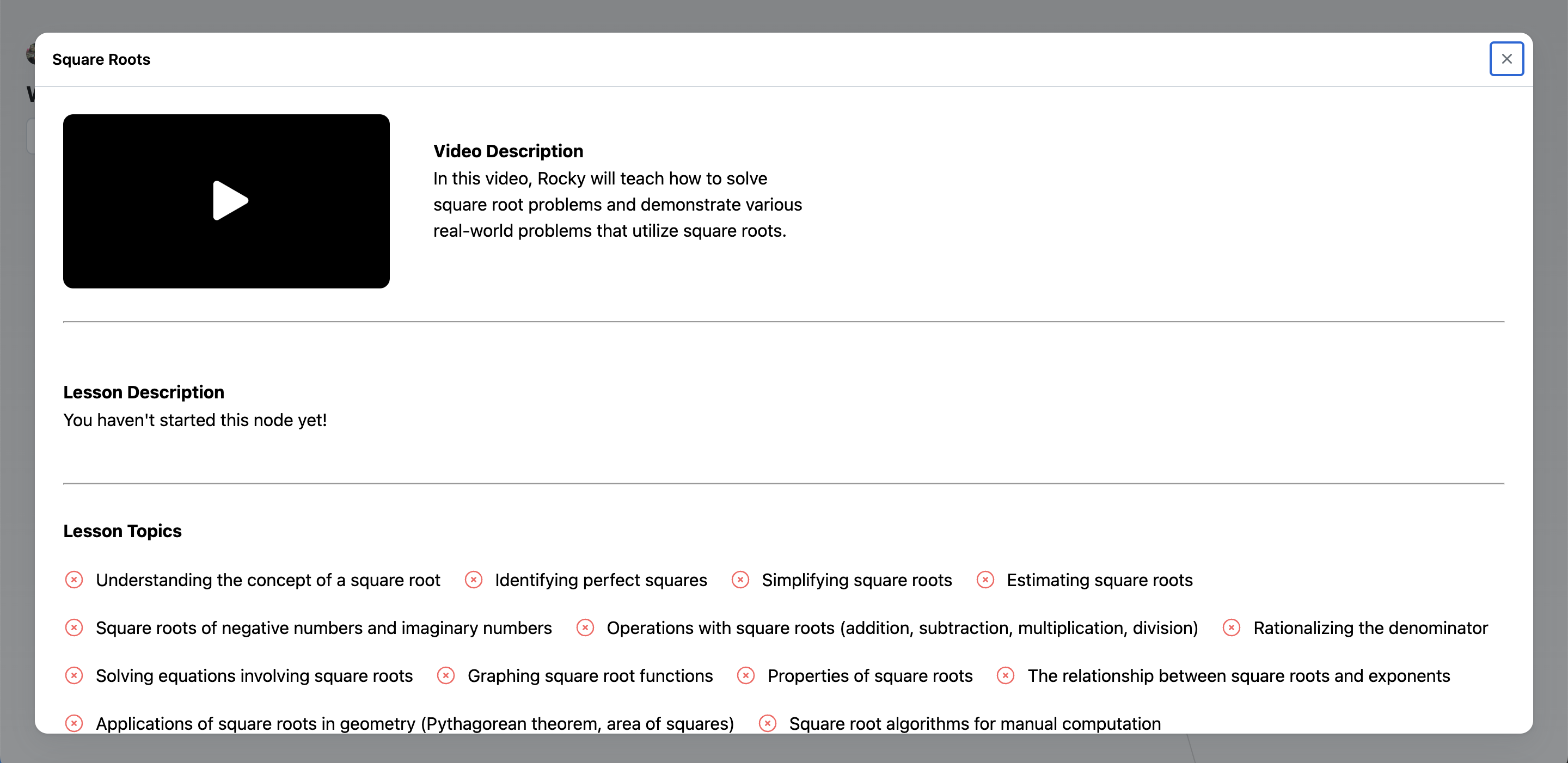The image size is (1568, 763).
Task: Click icon beside Solving equations involving square roots
Action: [74, 675]
